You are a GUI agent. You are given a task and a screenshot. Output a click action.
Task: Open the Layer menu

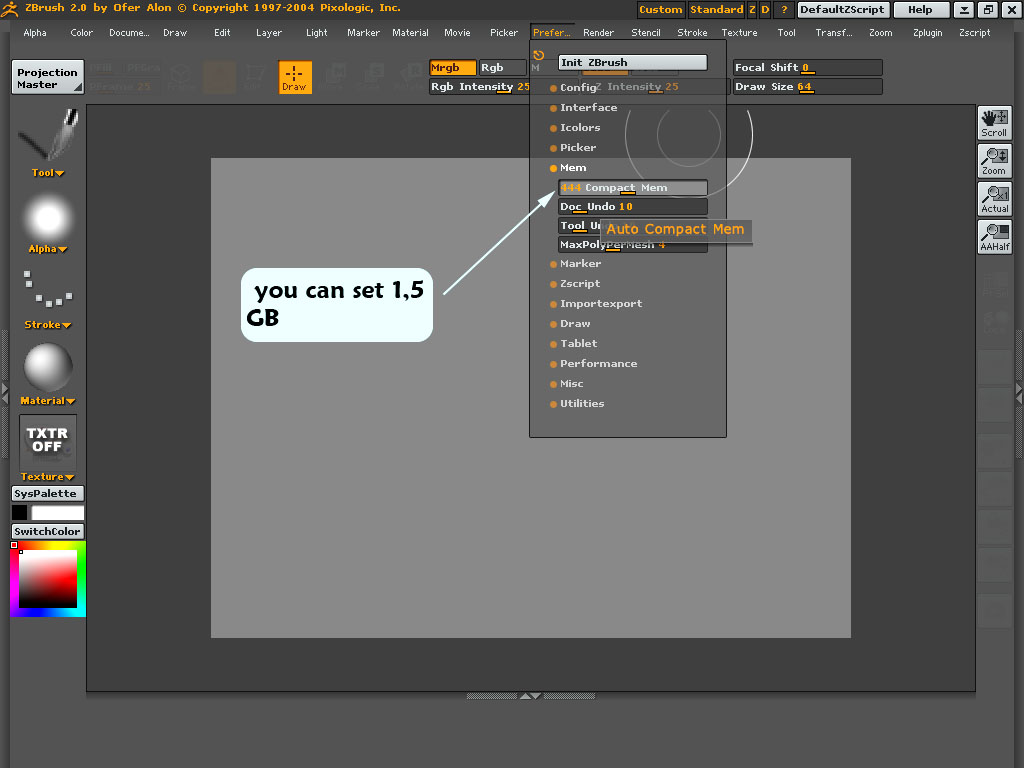click(269, 33)
